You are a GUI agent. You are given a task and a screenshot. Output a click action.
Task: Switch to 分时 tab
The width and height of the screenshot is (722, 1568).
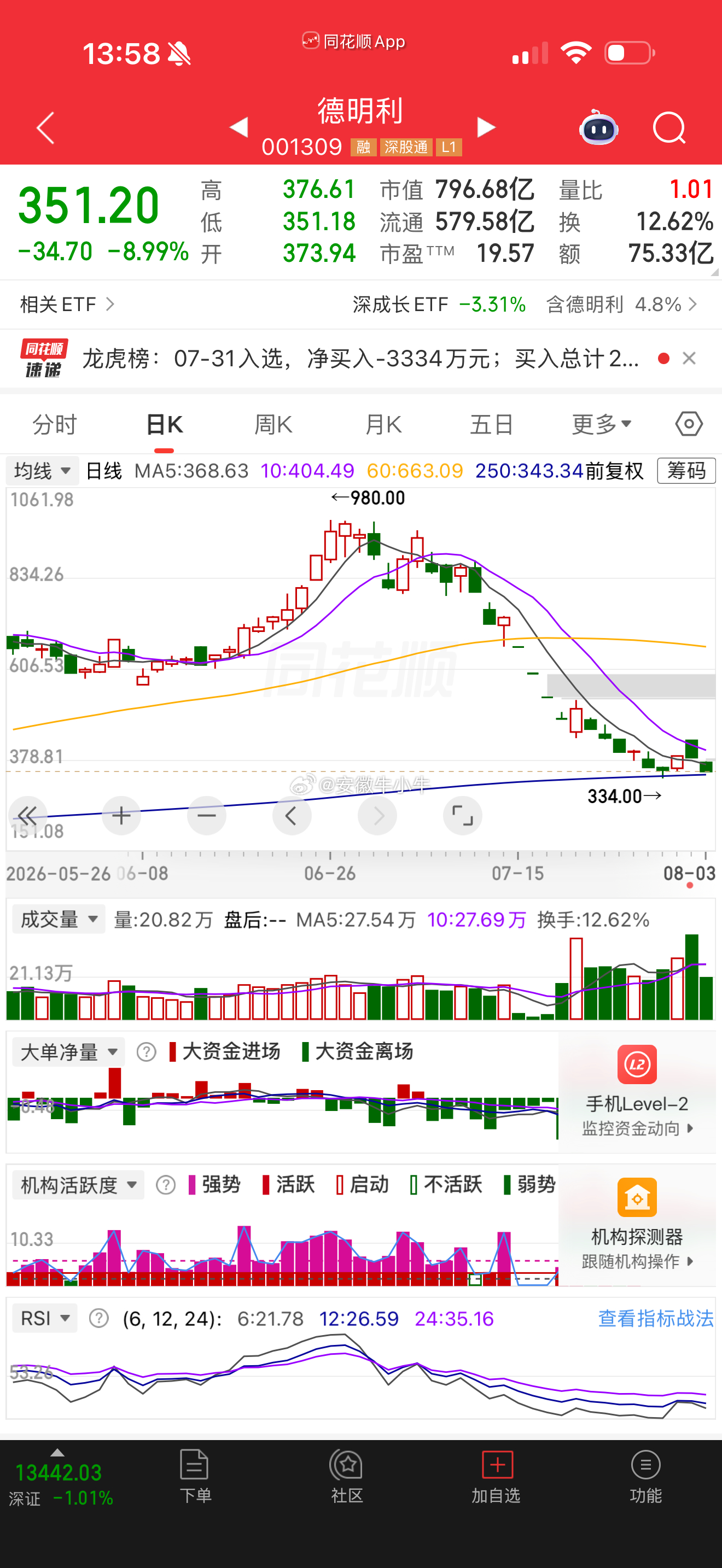tap(55, 424)
